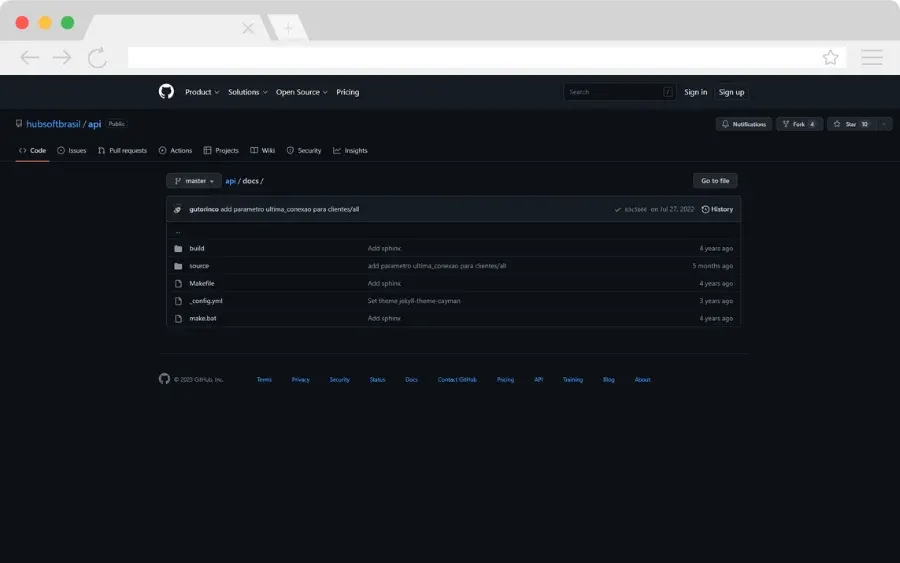Click the Notifications bell button
This screenshot has width=900, height=563.
click(744, 124)
